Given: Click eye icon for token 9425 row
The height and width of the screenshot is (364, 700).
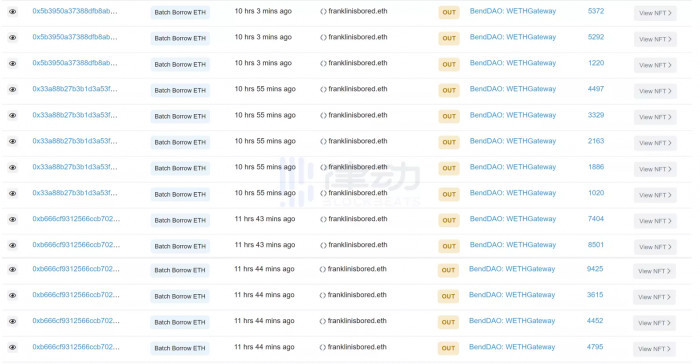Looking at the screenshot, I should (12, 269).
